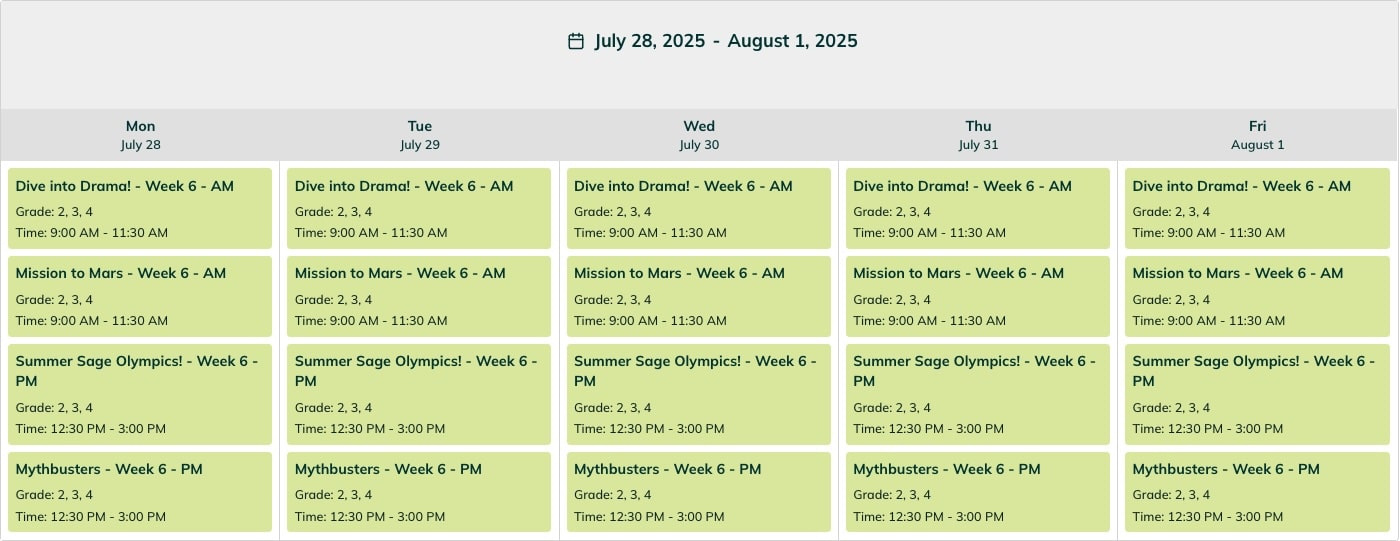Open Thursday's Dive into Drama! AM session
This screenshot has height=541, width=1400.
[977, 208]
